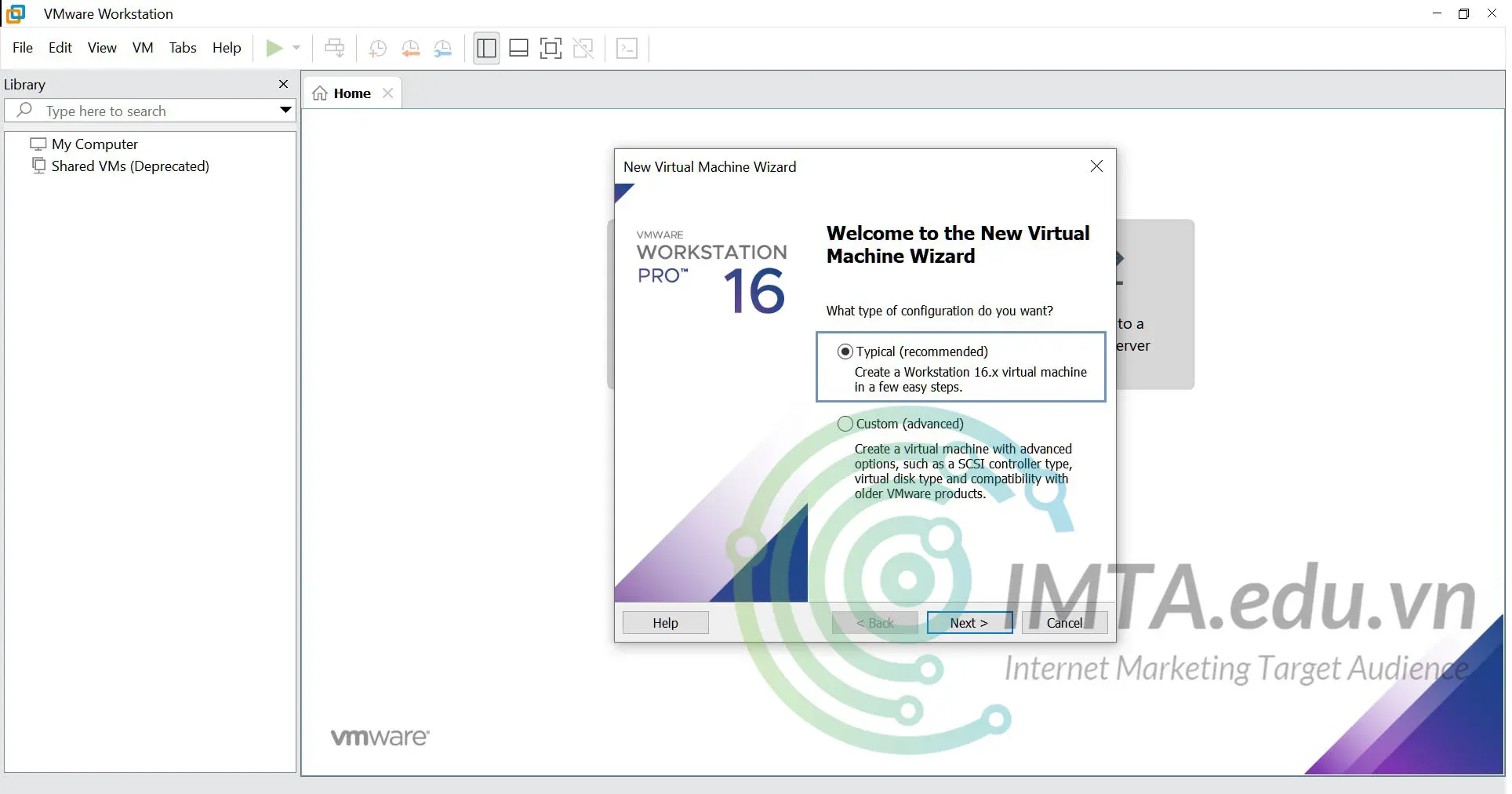
Task: Toggle the Show Library sidebar icon
Action: point(486,49)
